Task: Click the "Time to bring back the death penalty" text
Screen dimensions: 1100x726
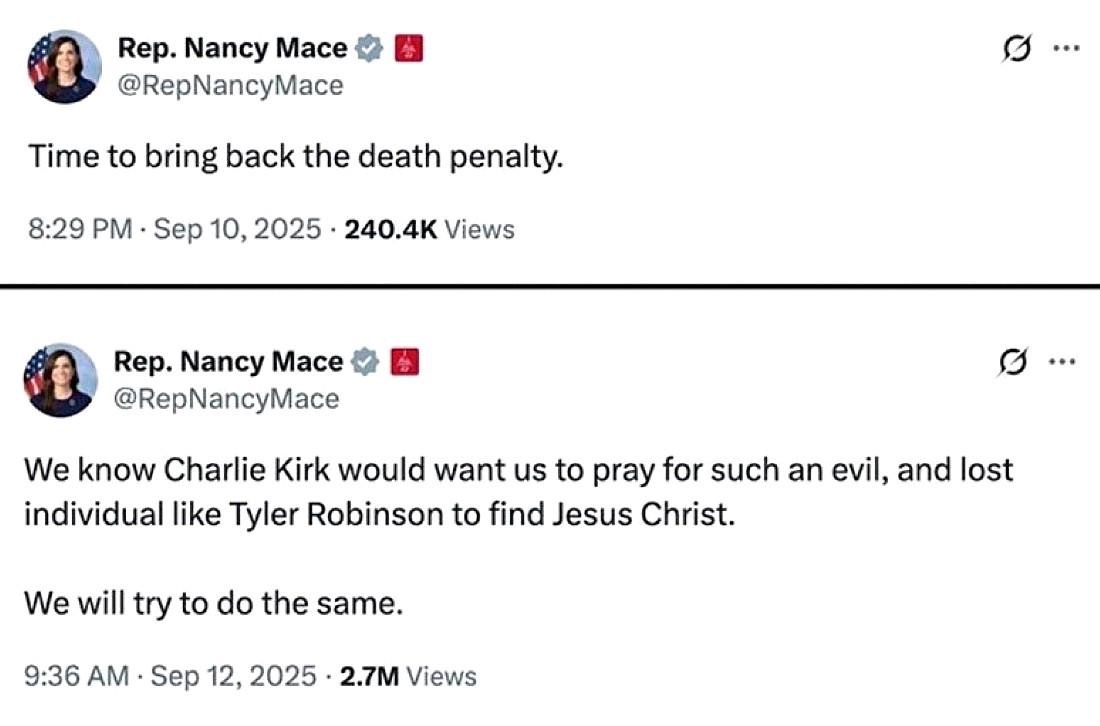Action: 295,157
